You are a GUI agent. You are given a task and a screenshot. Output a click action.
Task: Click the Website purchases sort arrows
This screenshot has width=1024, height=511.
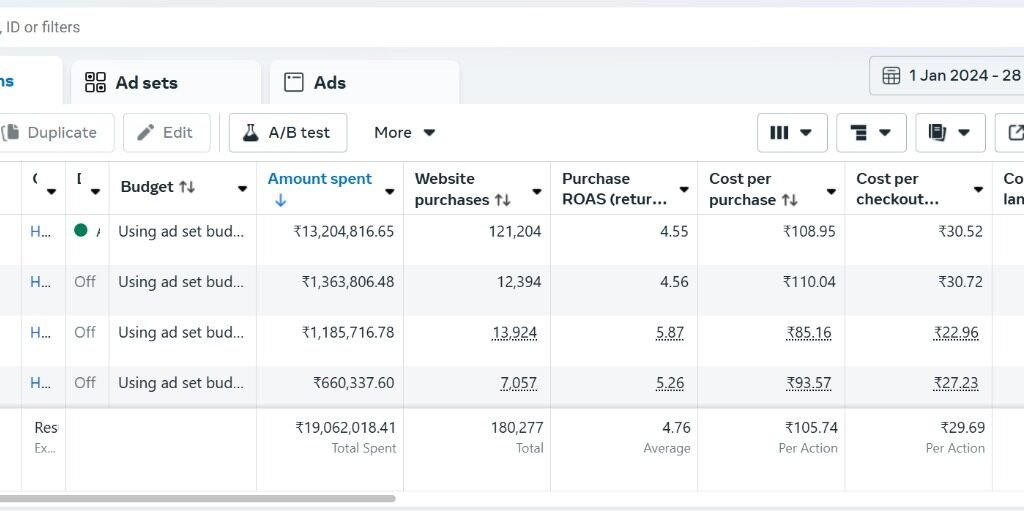coord(502,200)
